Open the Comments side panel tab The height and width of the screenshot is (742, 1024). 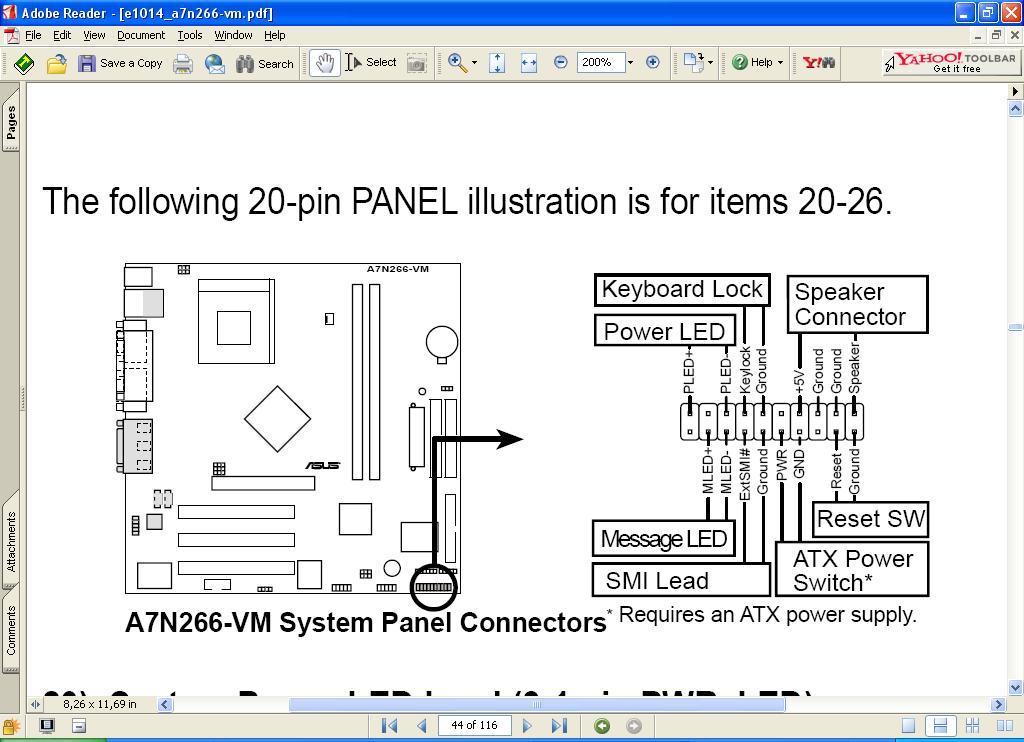tap(11, 630)
